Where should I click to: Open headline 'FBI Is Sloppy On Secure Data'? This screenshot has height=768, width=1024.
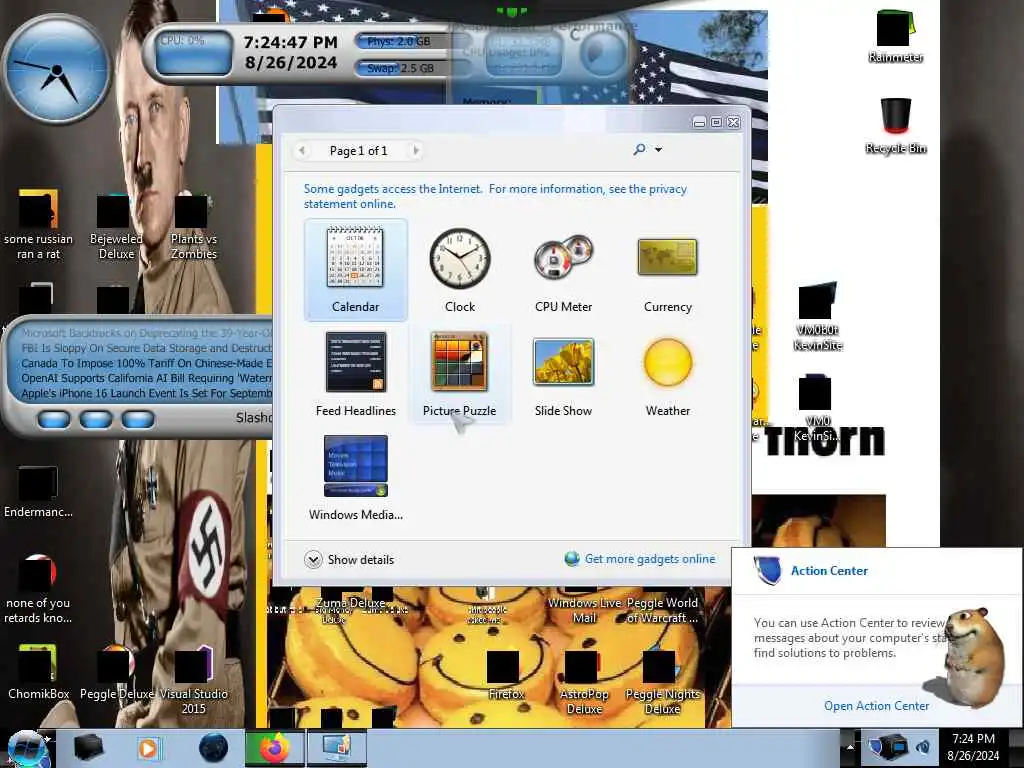click(x=146, y=348)
